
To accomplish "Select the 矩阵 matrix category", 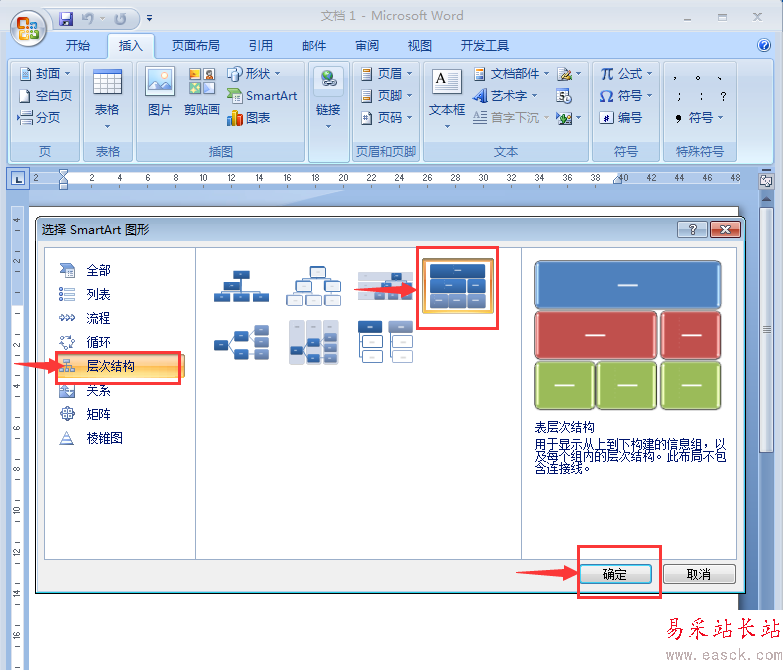I will click(98, 414).
